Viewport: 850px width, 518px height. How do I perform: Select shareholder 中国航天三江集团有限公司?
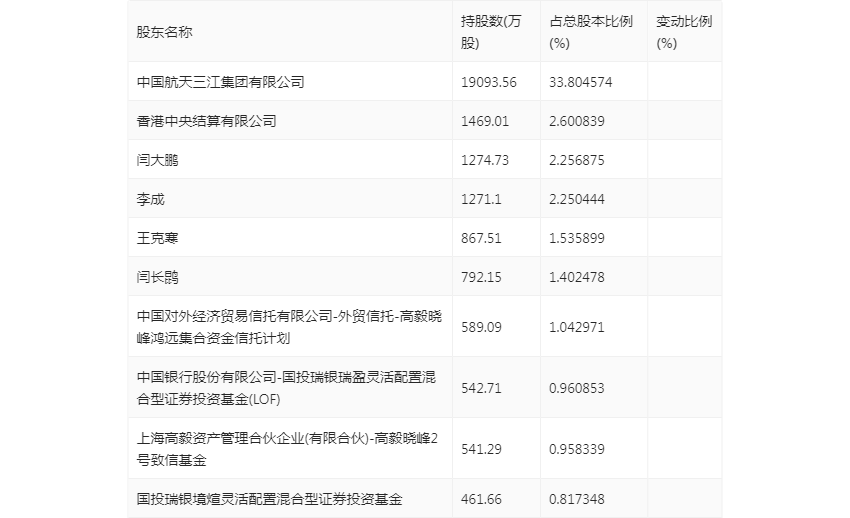220,82
